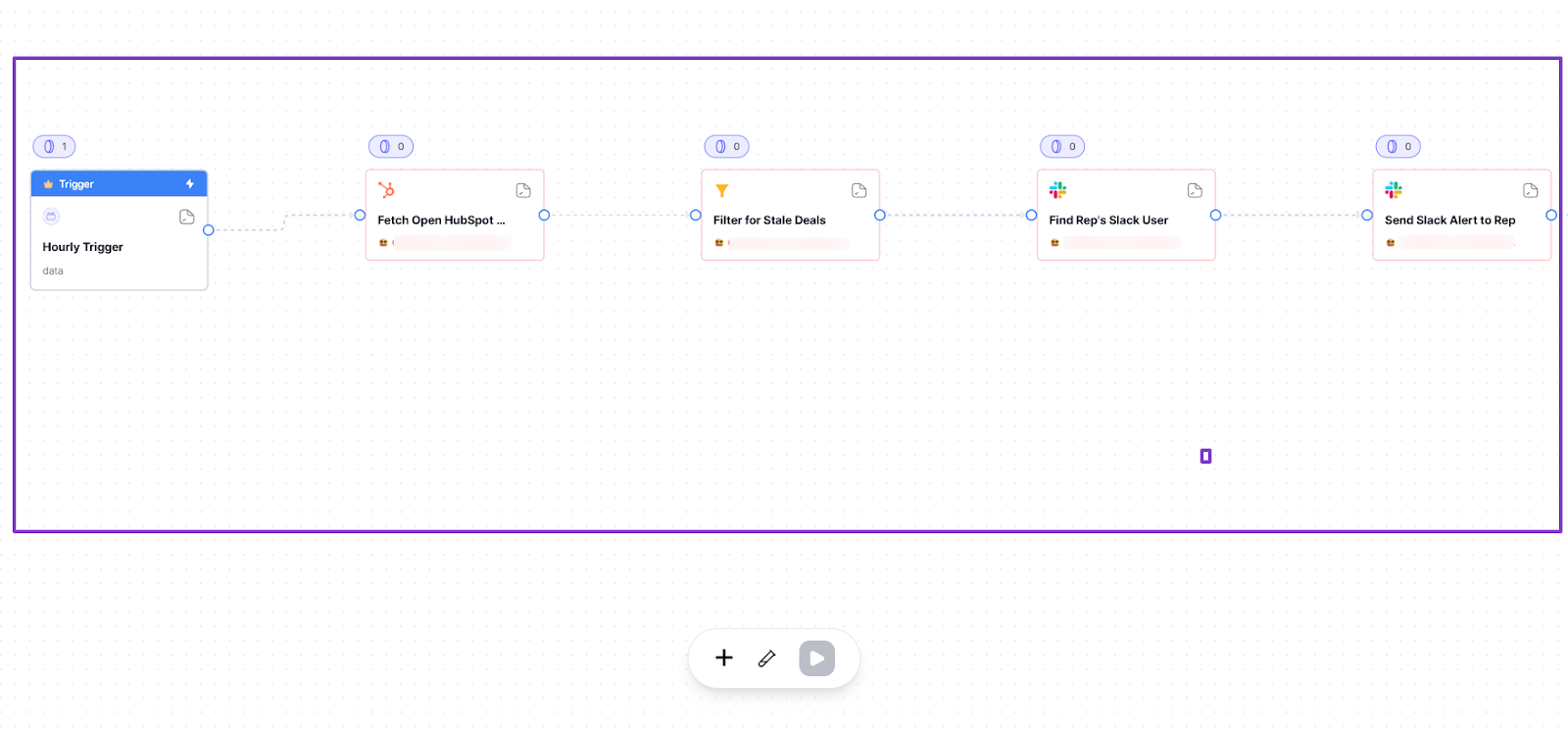
Task: Click the calendar schedule icon in Hourly Trigger
Action: [x=52, y=217]
